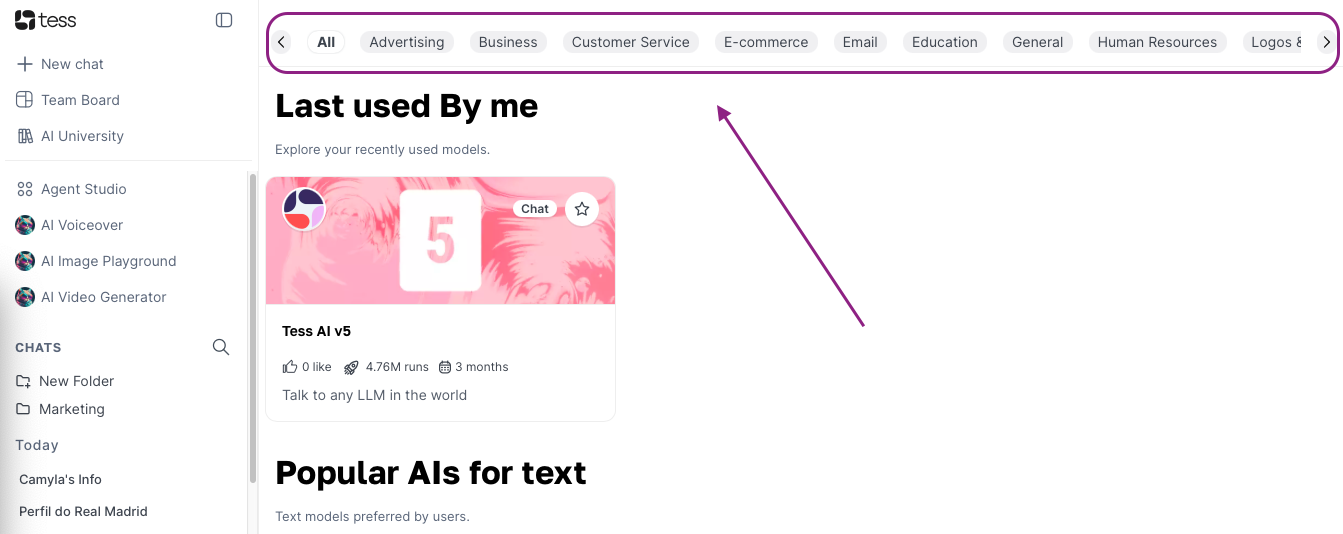Select the Email category filter
The image size is (1343, 534).
coord(860,42)
